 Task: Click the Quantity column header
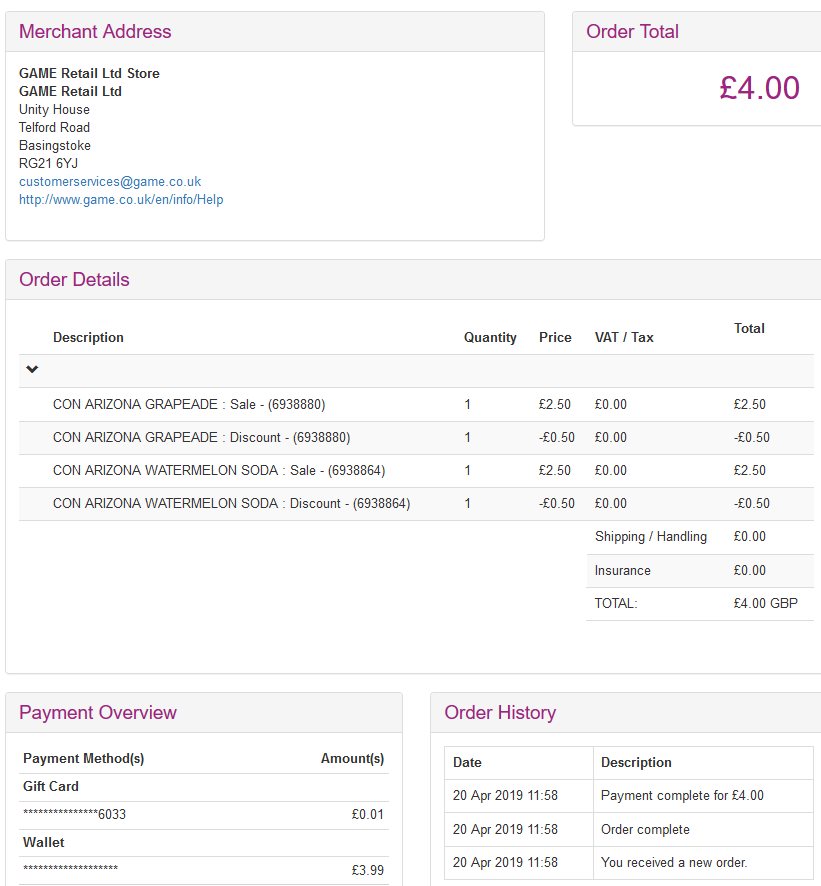coord(490,337)
